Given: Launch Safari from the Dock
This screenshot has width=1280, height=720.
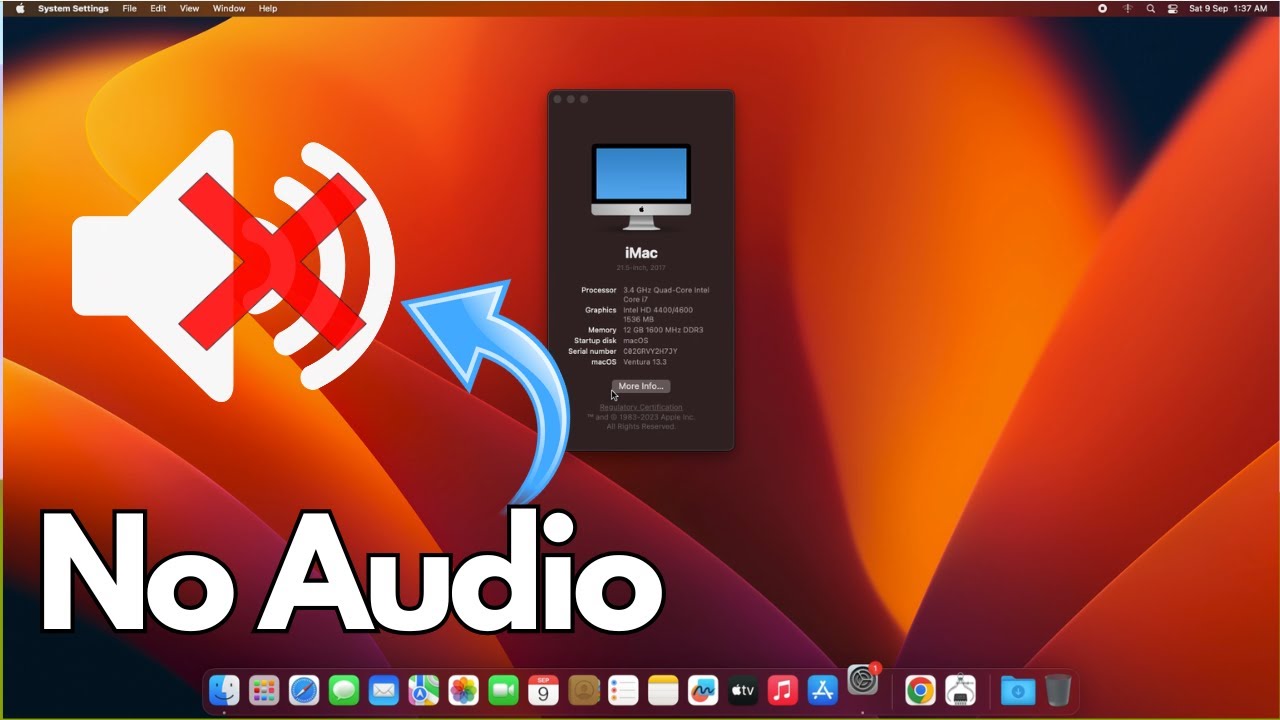Looking at the screenshot, I should point(304,690).
